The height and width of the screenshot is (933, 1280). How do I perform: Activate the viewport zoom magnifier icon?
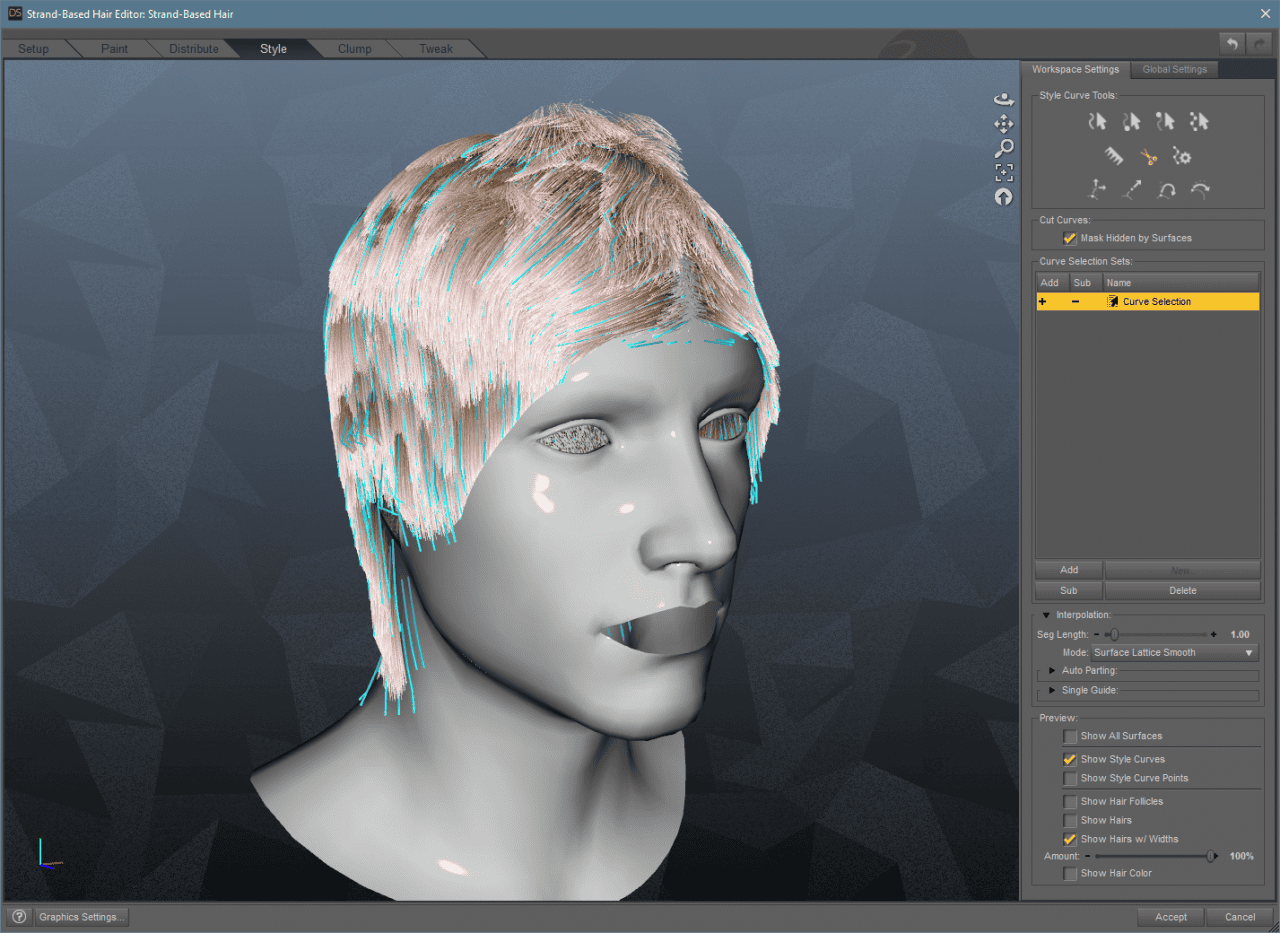1004,147
